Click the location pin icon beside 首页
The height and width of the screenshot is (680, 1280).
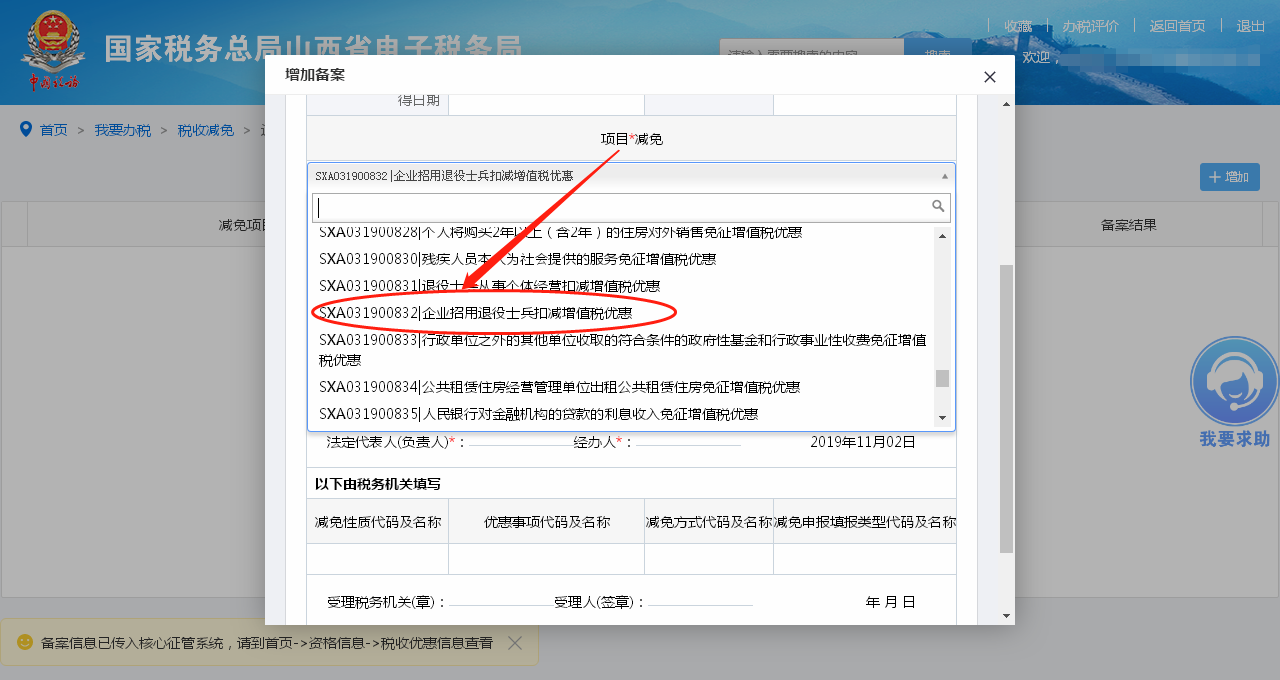click(26, 129)
